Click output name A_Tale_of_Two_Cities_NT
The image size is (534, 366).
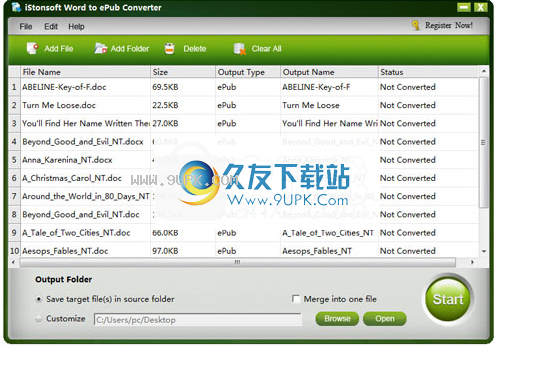click(328, 233)
